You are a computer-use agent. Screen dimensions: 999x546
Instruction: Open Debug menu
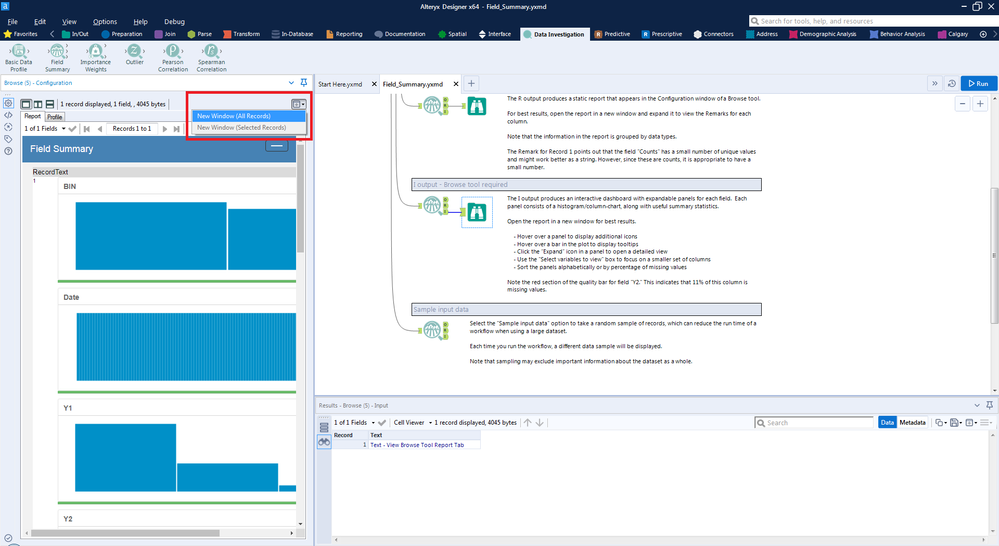(174, 22)
